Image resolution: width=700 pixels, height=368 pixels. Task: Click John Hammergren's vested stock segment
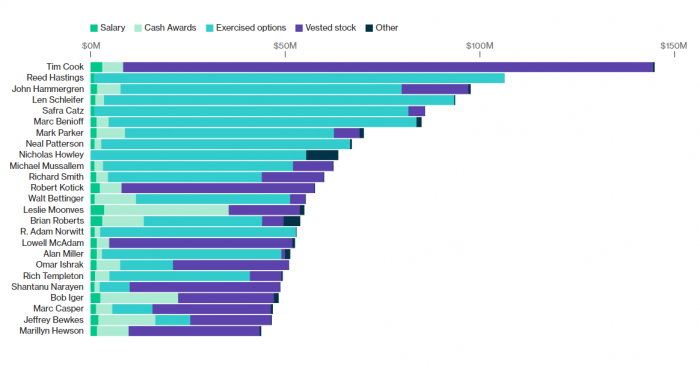coord(435,89)
